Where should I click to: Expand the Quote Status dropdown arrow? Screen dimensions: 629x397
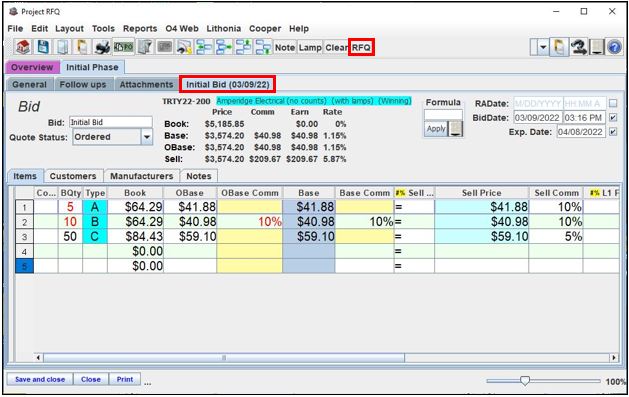147,137
